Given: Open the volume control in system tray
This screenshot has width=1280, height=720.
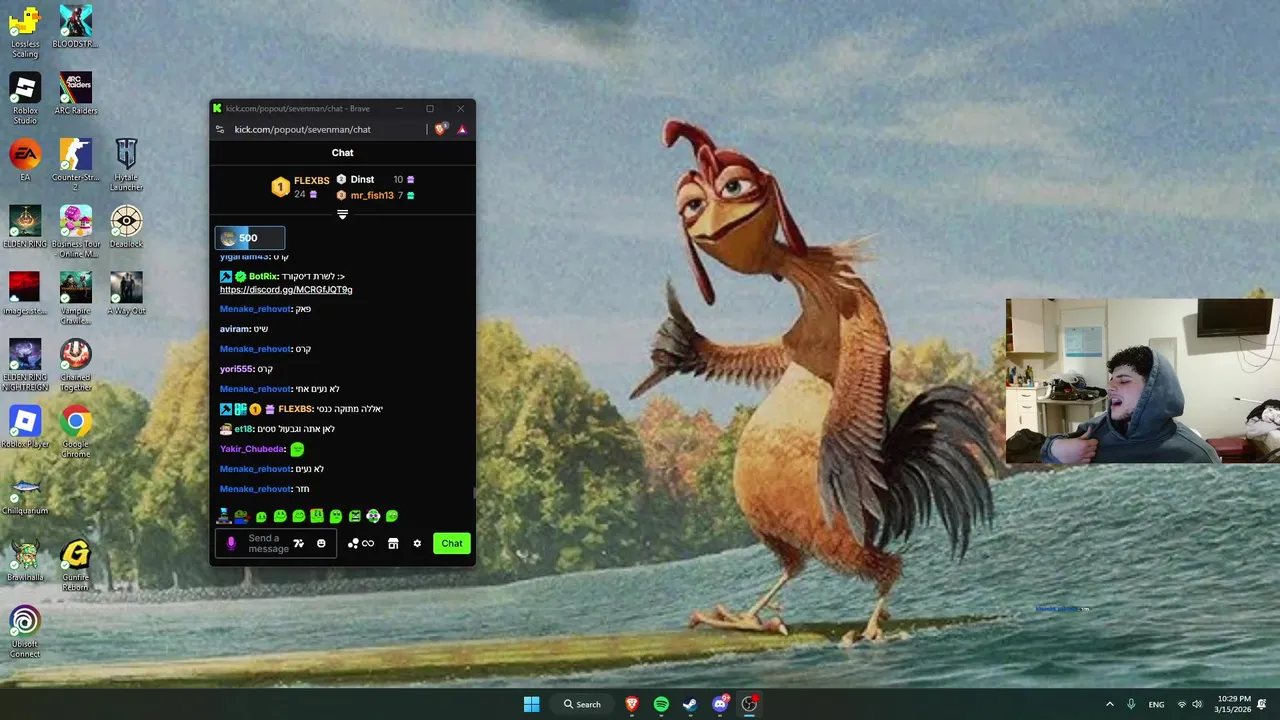Looking at the screenshot, I should 1197,704.
